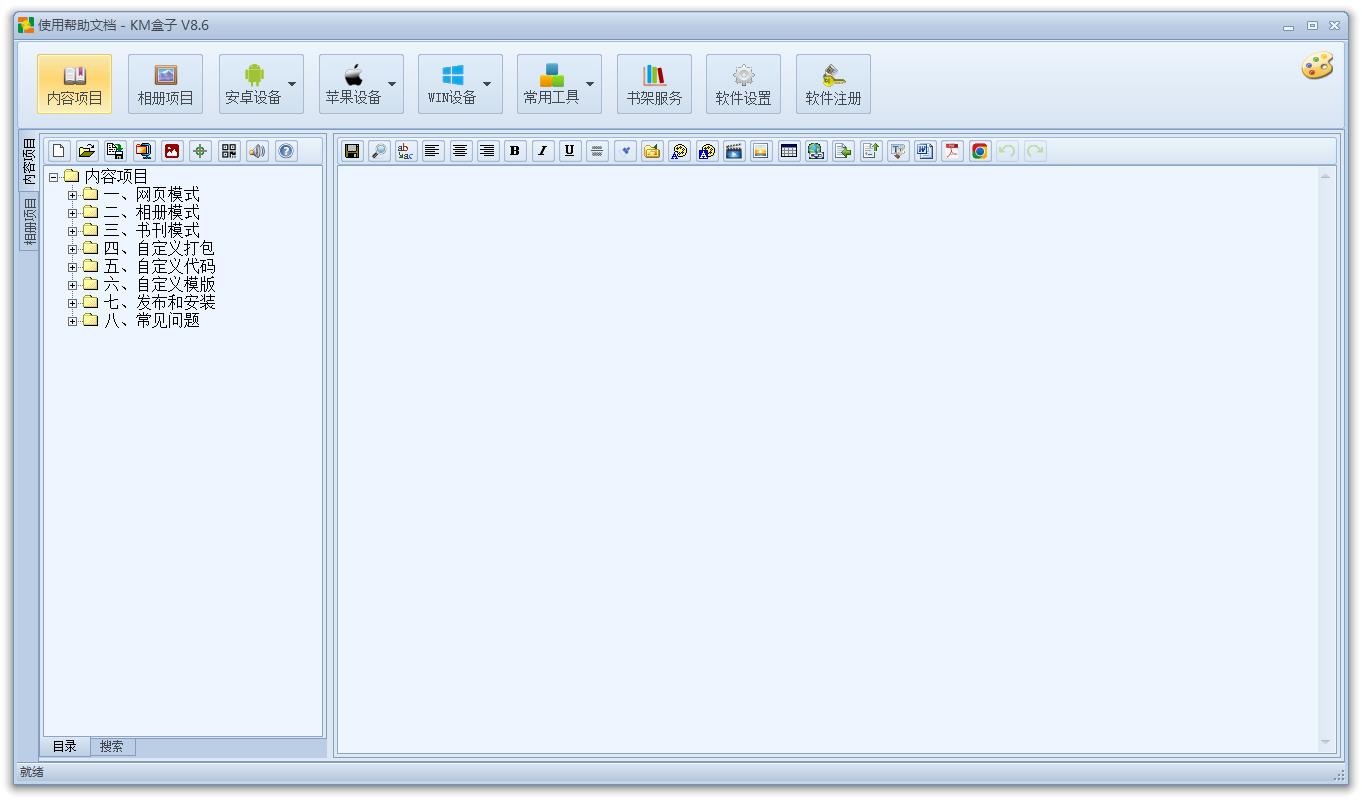Image resolution: width=1362 pixels, height=800 pixels.
Task: Insert a hyperlink using the globe icon
Action: click(x=816, y=151)
